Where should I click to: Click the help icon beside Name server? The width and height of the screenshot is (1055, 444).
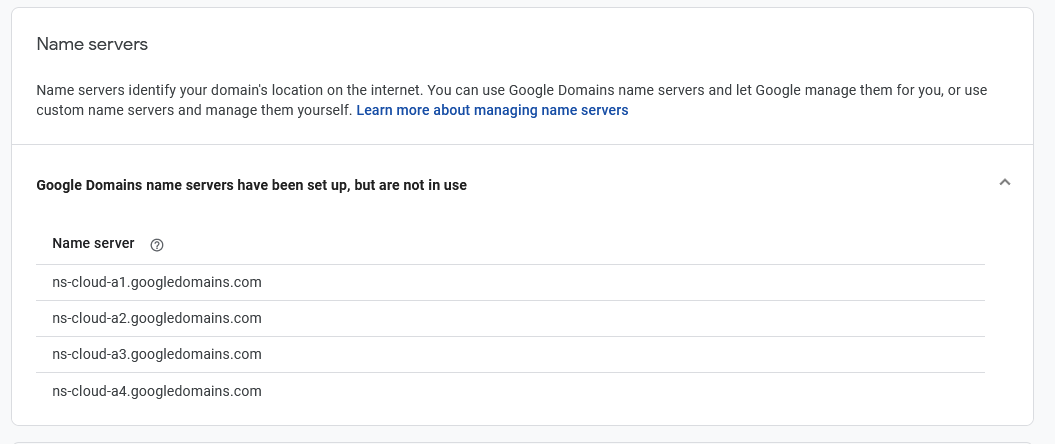click(x=156, y=245)
